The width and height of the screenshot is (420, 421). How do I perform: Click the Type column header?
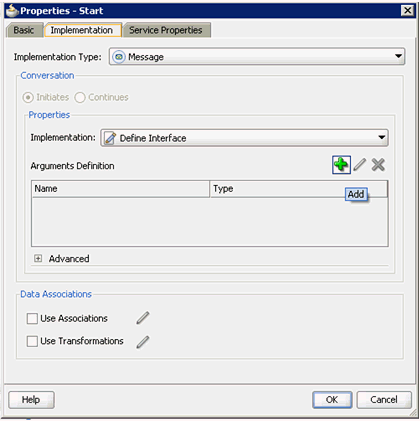[299, 189]
